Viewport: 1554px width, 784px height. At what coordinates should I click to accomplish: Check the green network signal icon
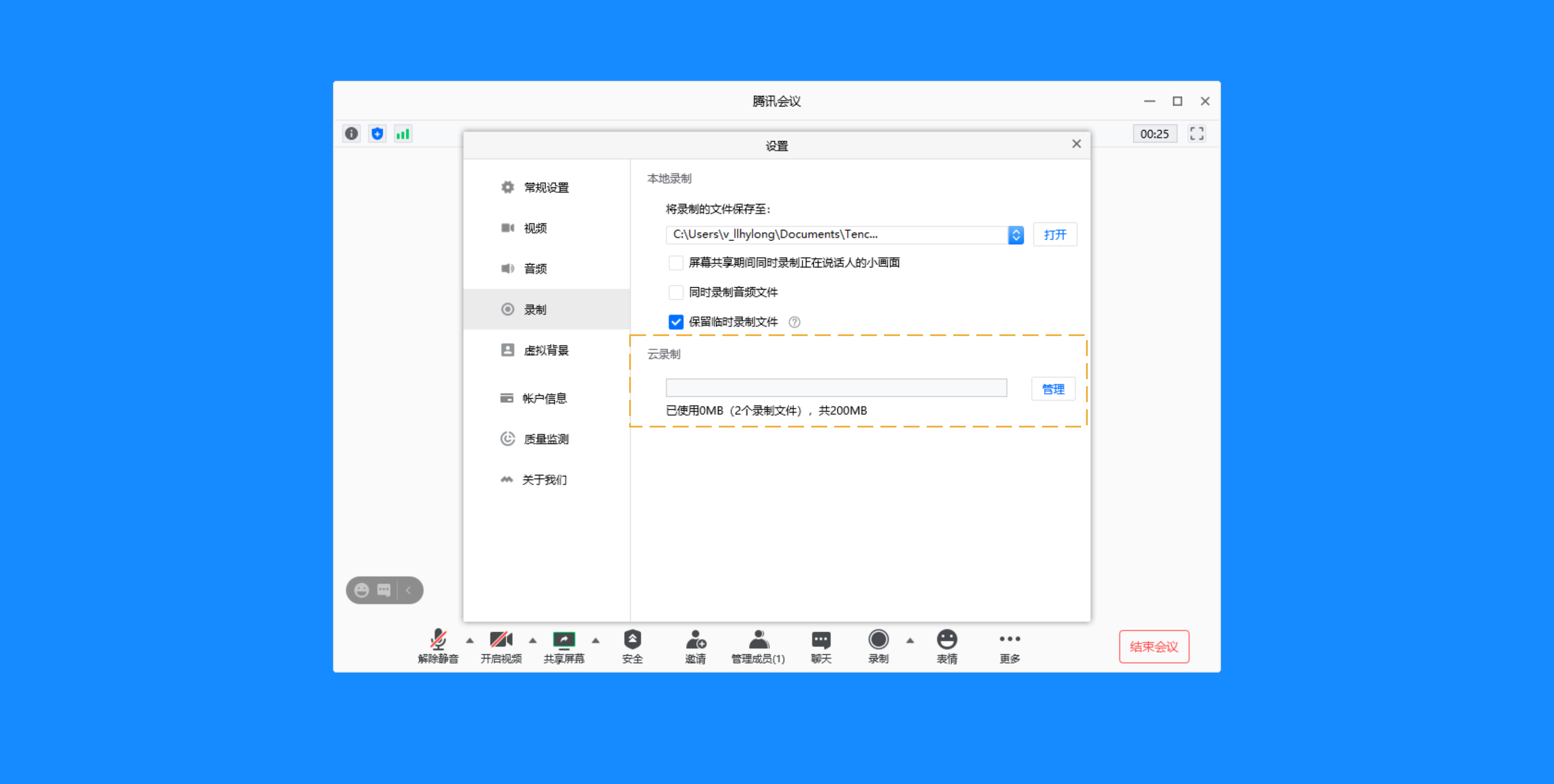403,133
